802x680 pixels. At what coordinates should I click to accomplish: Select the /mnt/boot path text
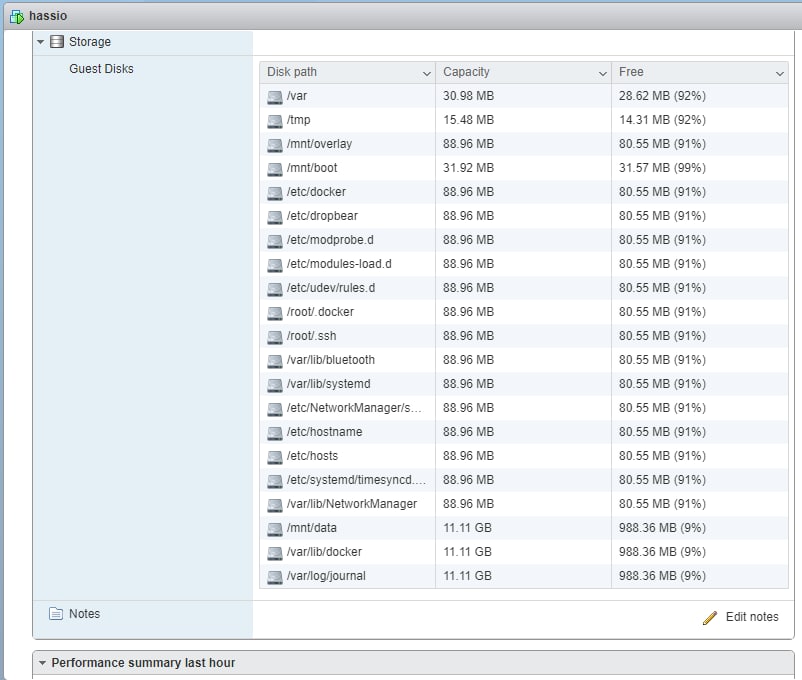tap(312, 168)
